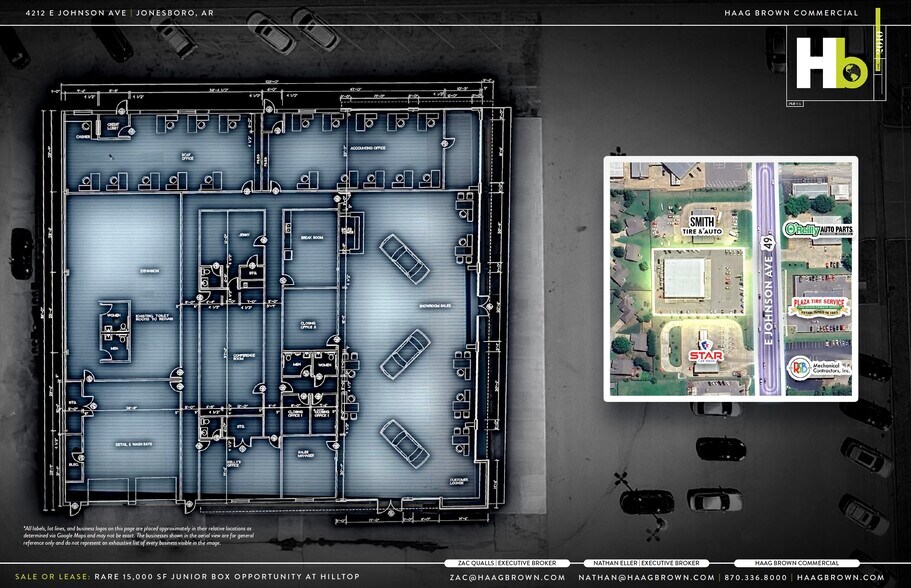Click the 870.336.8000 phone number
This screenshot has height=588, width=911.
pyautogui.click(x=754, y=577)
